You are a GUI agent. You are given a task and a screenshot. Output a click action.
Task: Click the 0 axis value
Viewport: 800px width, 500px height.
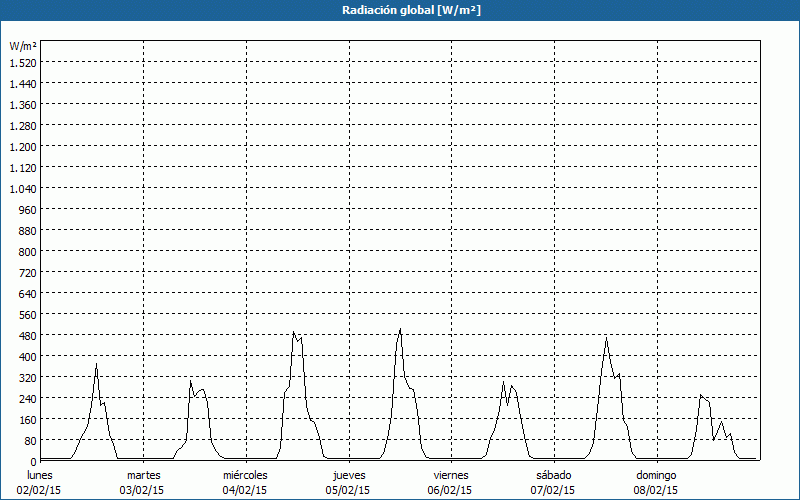[x=34, y=462]
